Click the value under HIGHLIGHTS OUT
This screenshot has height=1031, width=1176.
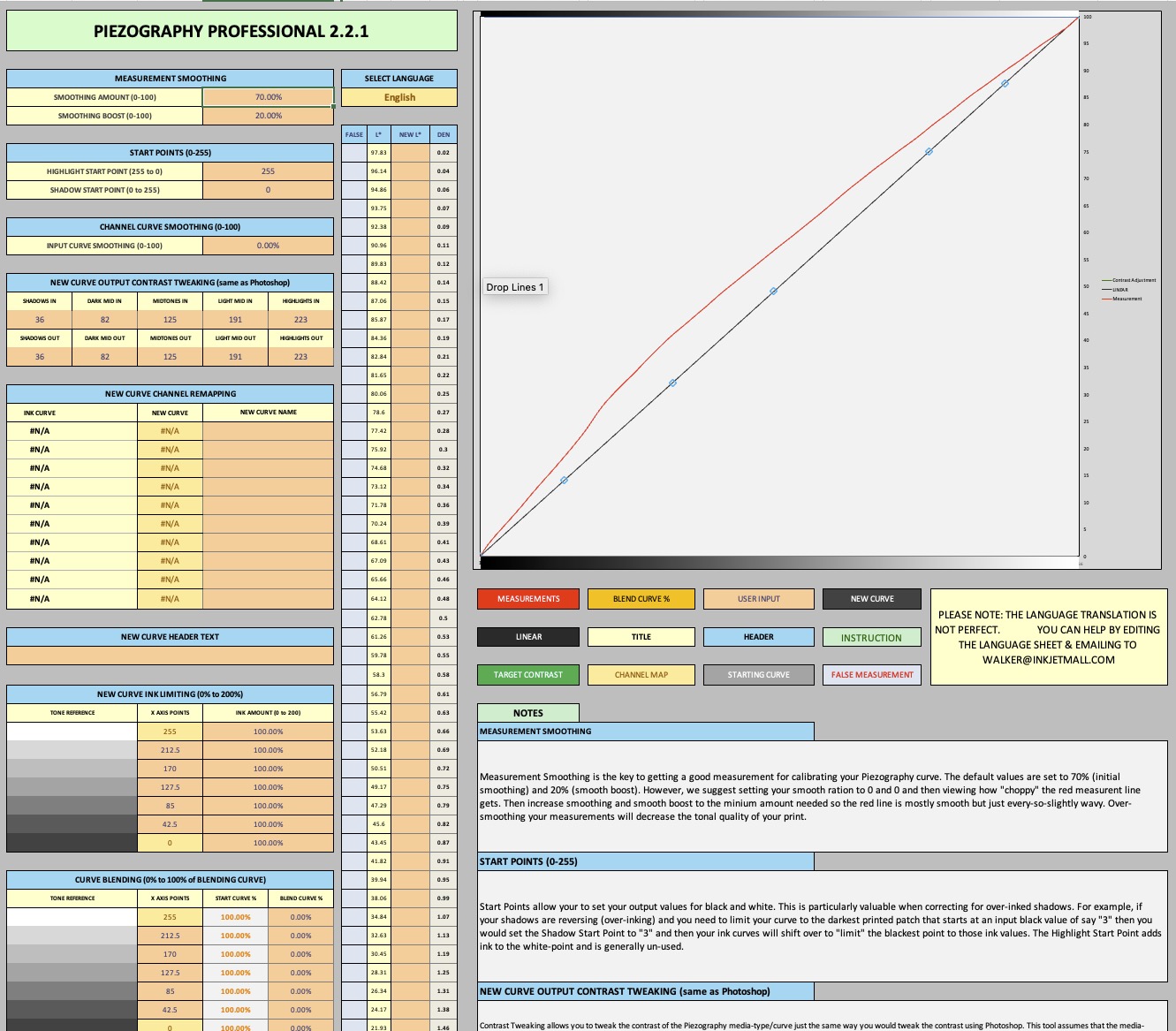(301, 357)
